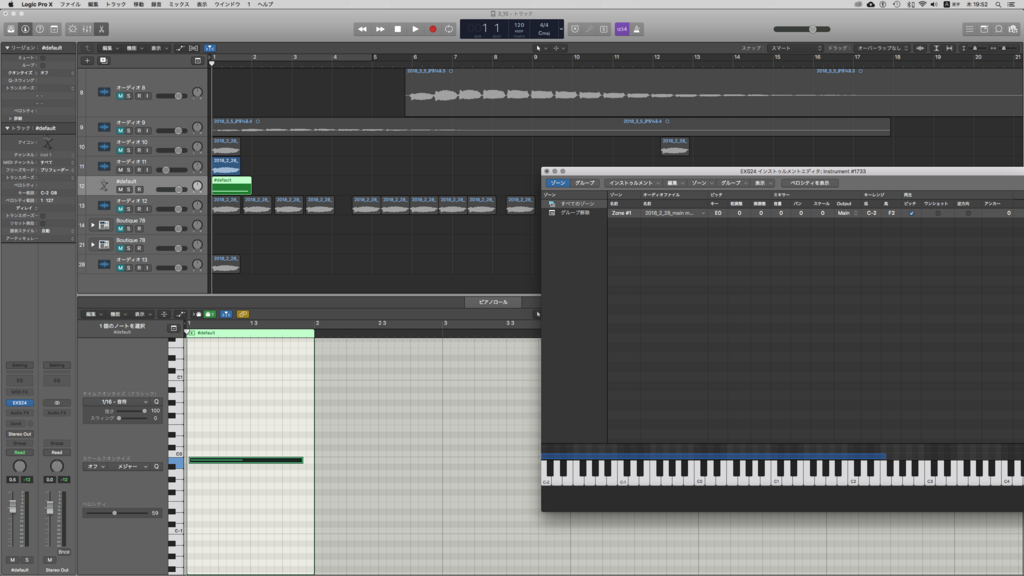Select the green #default MIDI region

pos(232,185)
